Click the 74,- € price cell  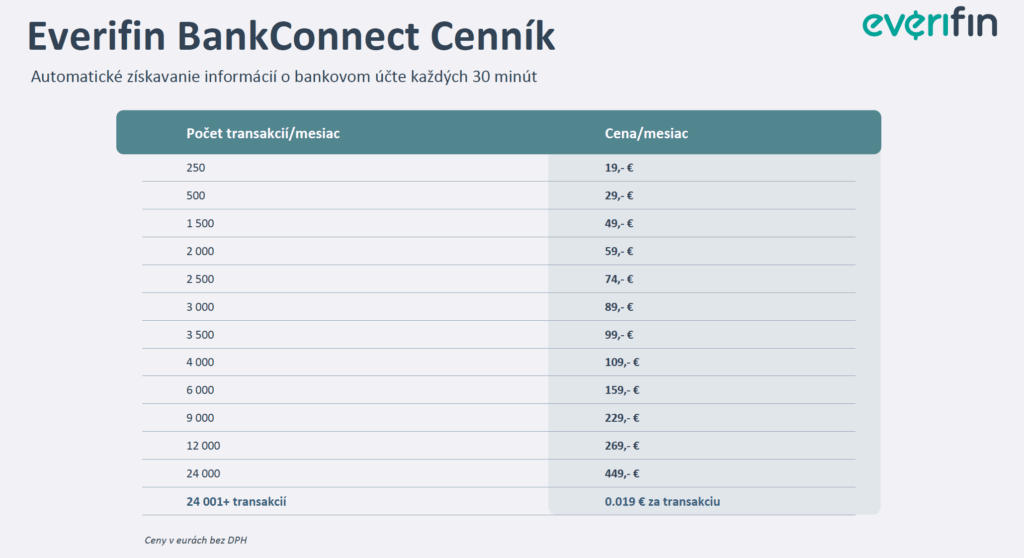618,279
